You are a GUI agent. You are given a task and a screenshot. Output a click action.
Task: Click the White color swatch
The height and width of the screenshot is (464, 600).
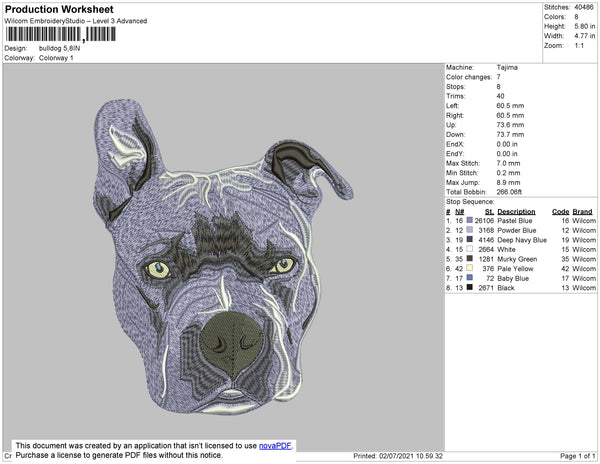click(470, 249)
